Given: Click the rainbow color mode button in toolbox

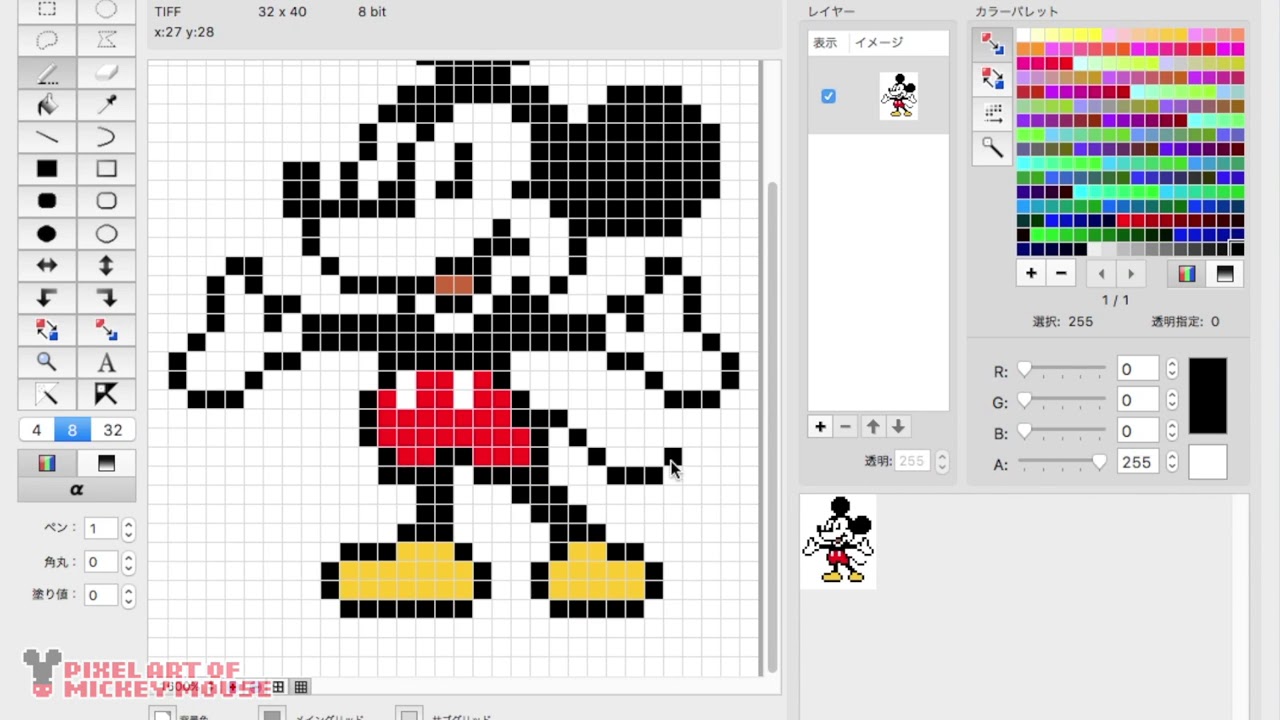Looking at the screenshot, I should pyautogui.click(x=47, y=463).
